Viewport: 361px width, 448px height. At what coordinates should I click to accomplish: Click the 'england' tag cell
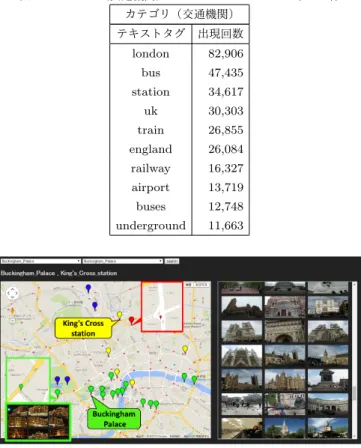tap(151, 149)
